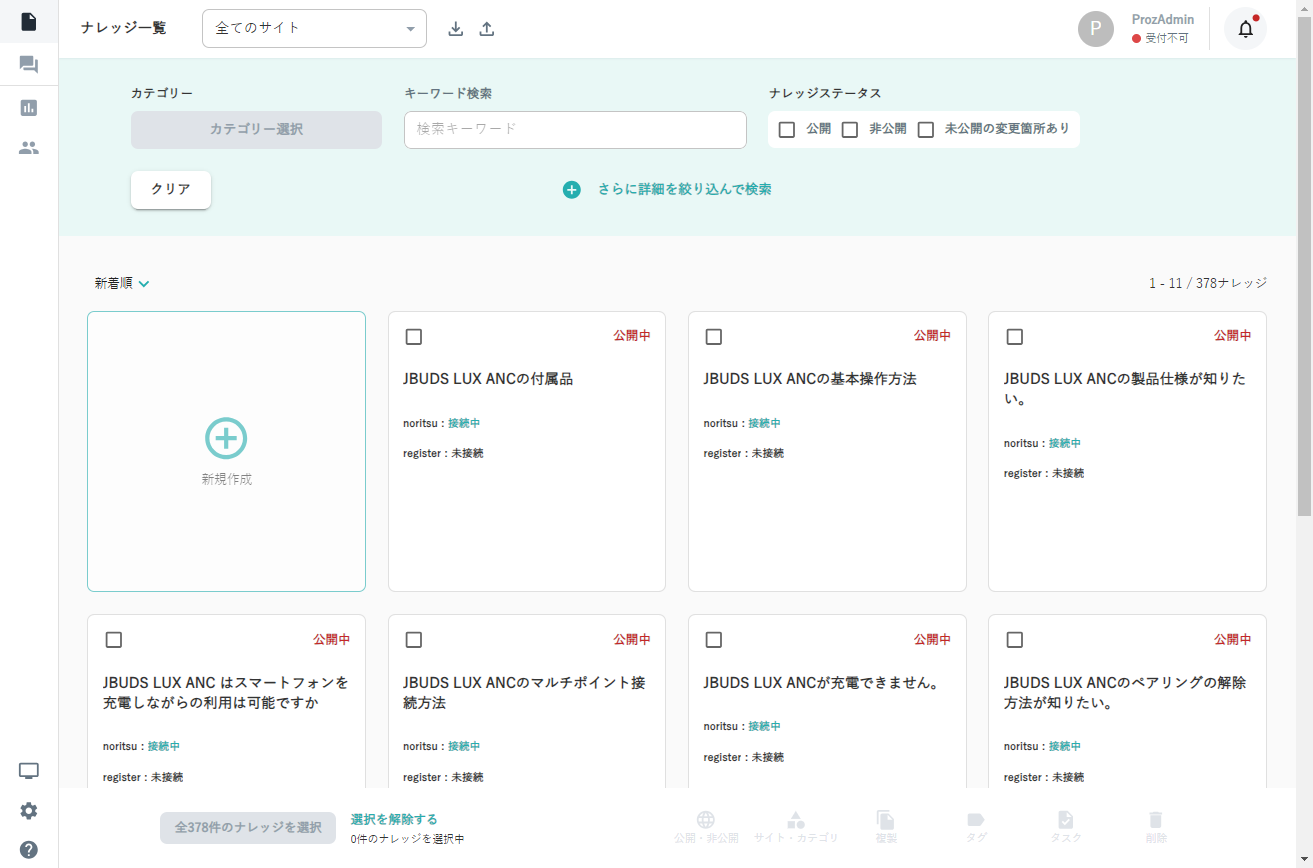Screen dimensions: 1313x868
Task: Click the 選択を解除する link
Action: (394, 819)
